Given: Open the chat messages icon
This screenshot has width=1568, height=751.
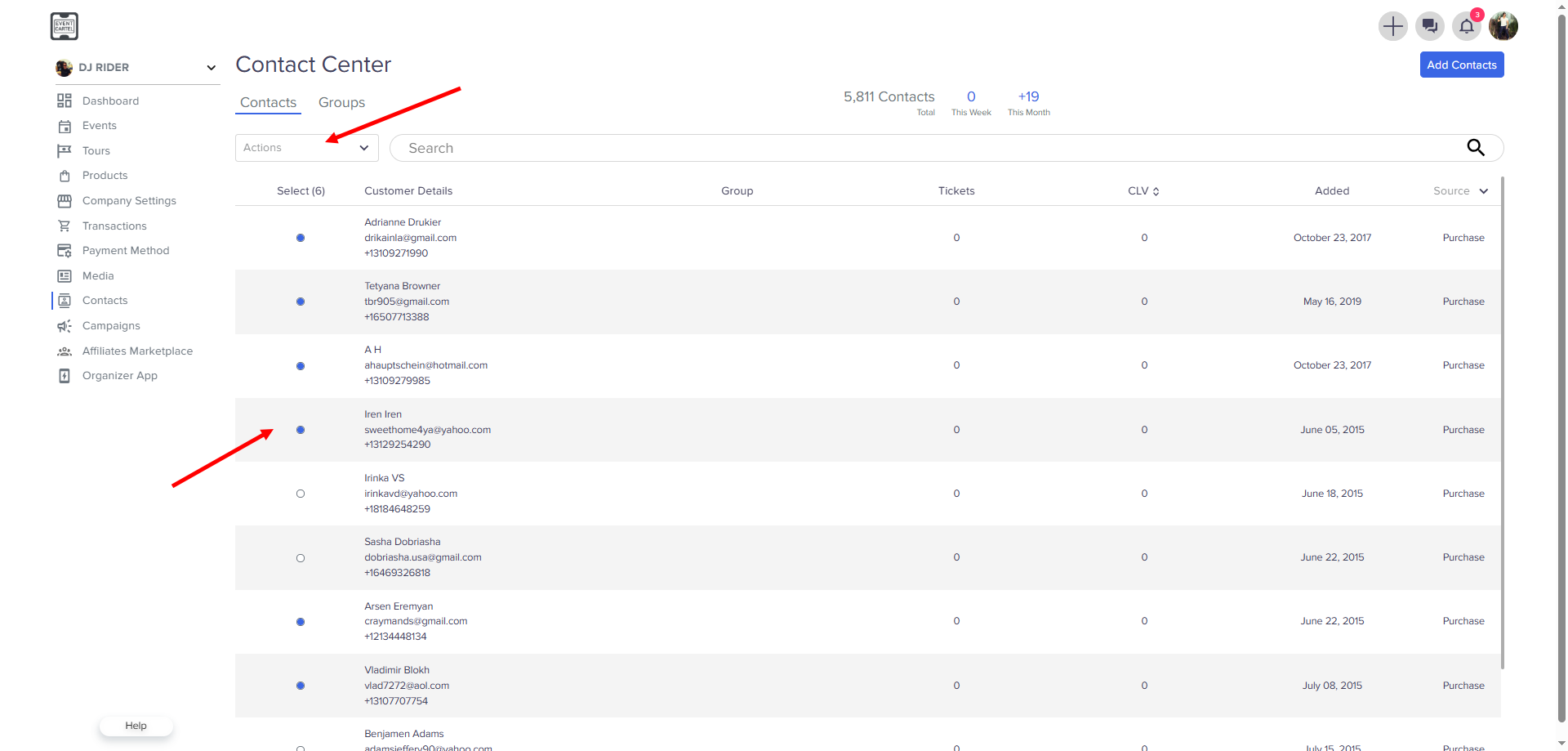Looking at the screenshot, I should click(x=1430, y=26).
